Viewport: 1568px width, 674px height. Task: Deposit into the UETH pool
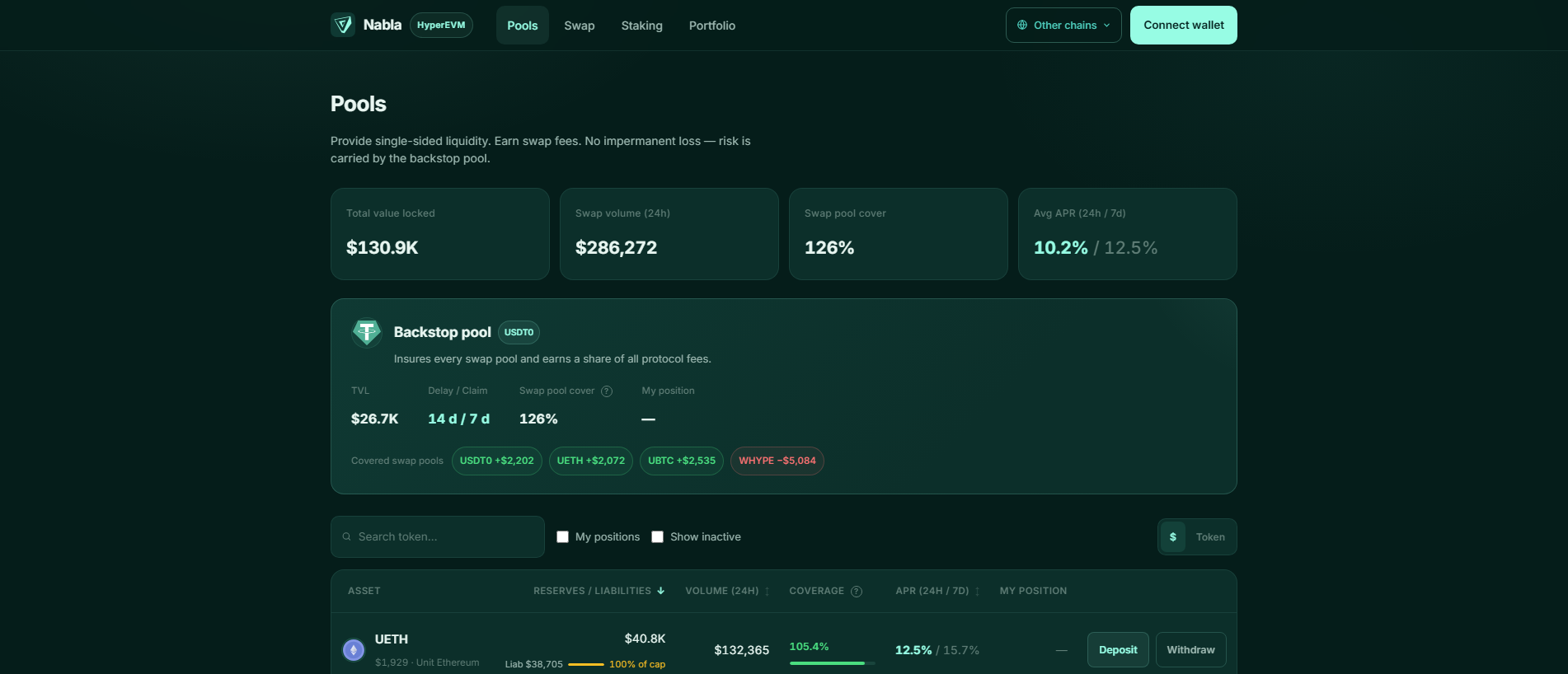pyautogui.click(x=1118, y=650)
